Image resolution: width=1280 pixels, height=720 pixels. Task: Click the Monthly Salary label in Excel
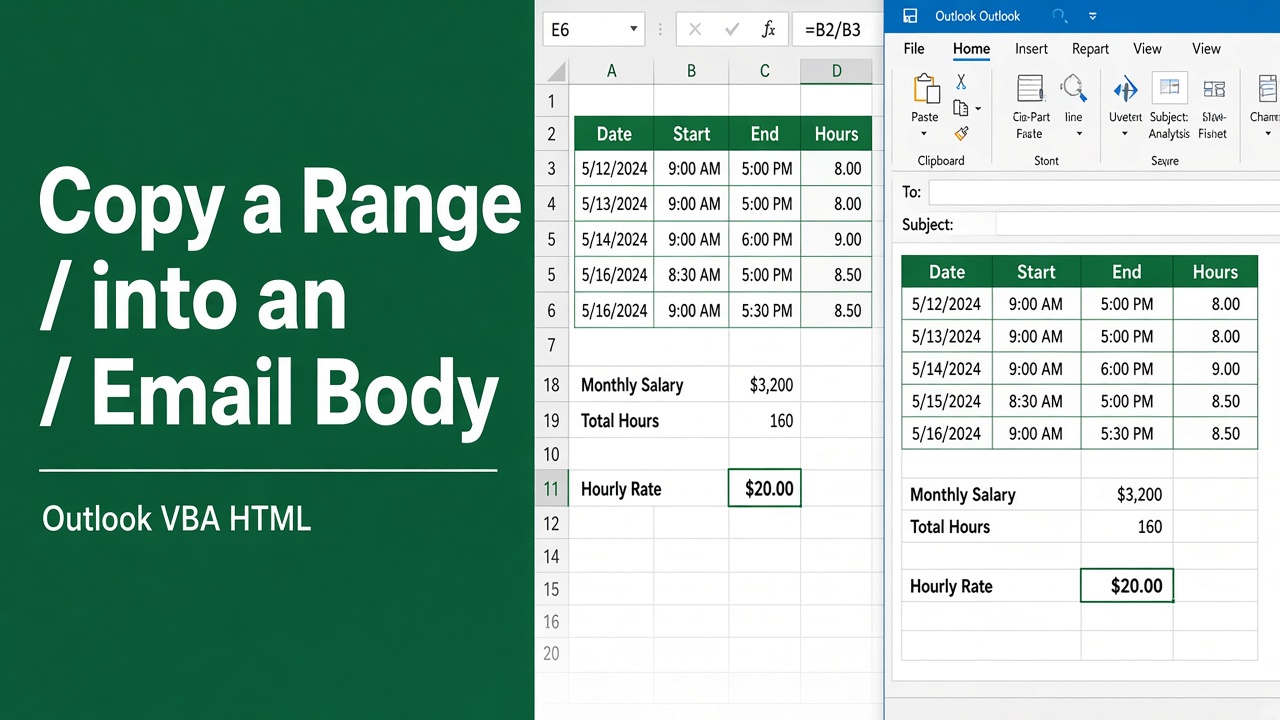632,385
